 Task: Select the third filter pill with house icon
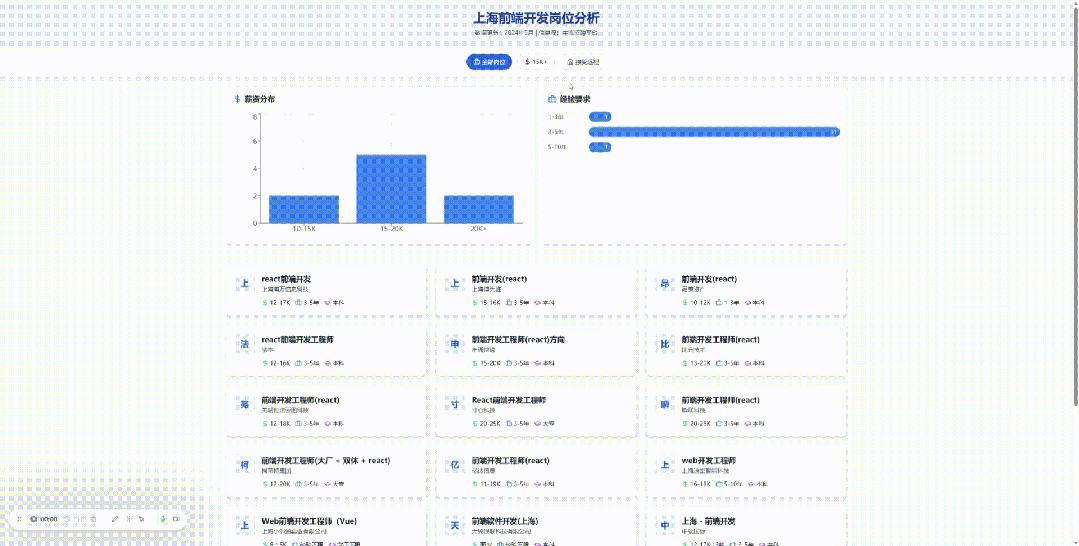[583, 62]
